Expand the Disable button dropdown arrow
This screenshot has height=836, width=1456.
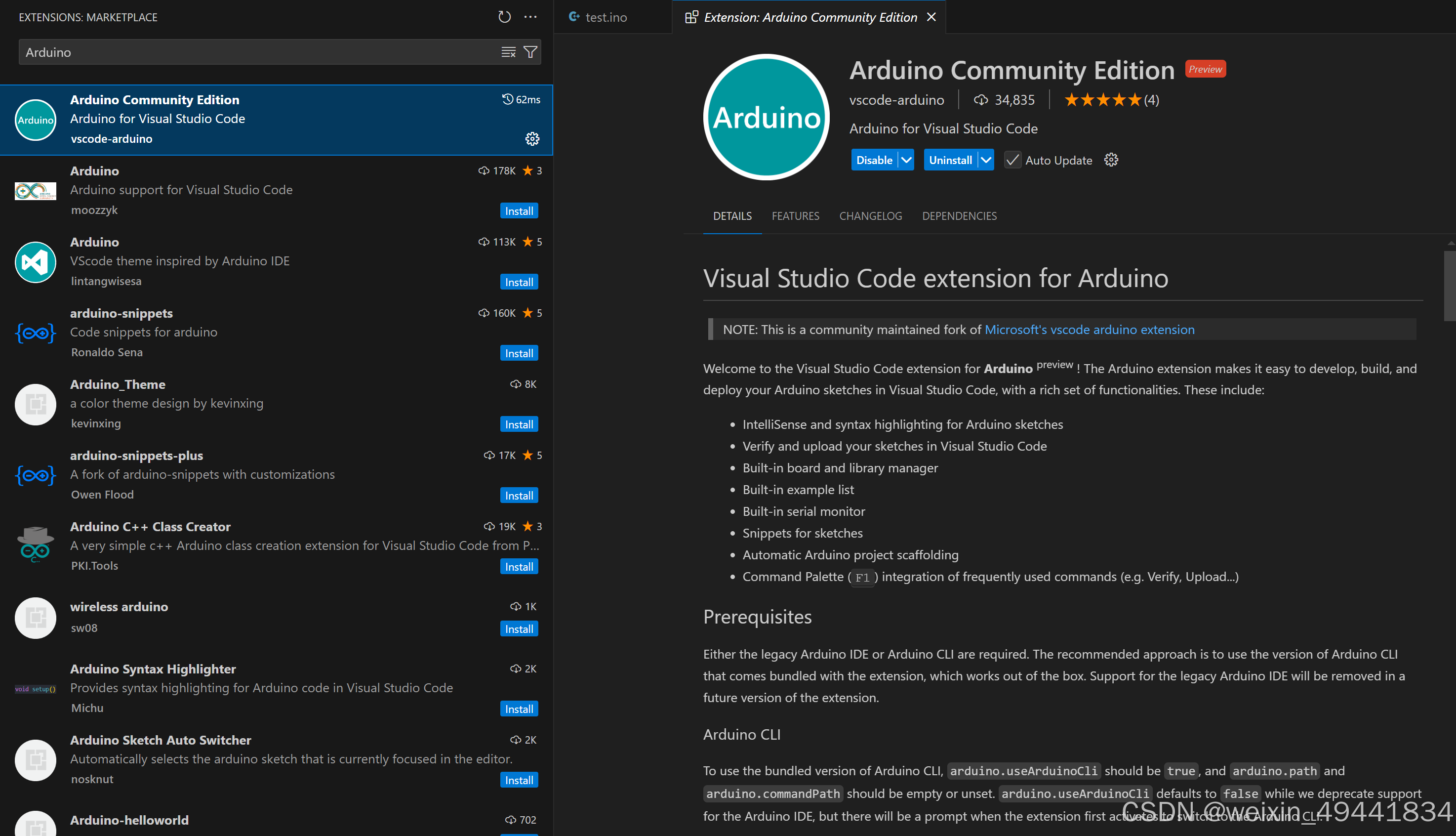[906, 160]
